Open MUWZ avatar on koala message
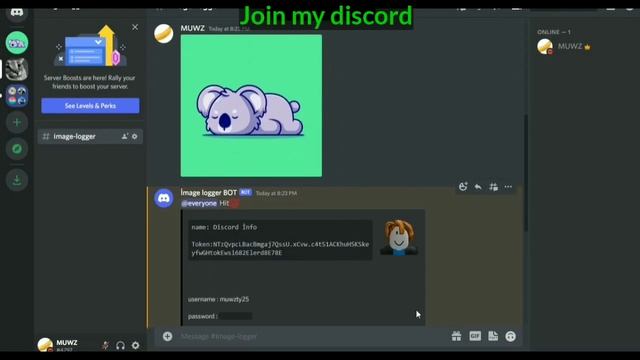This screenshot has width=640, height=360. point(164,33)
